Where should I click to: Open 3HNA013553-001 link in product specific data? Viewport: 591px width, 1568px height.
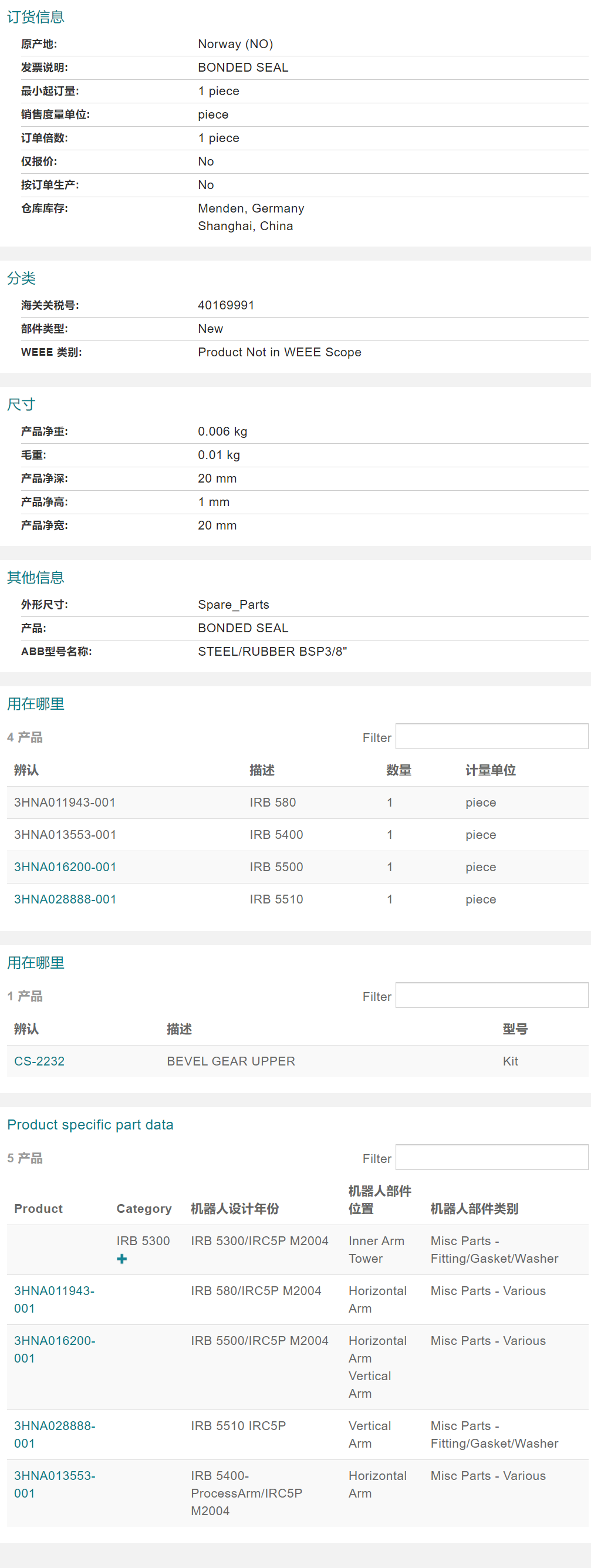pos(55,1485)
